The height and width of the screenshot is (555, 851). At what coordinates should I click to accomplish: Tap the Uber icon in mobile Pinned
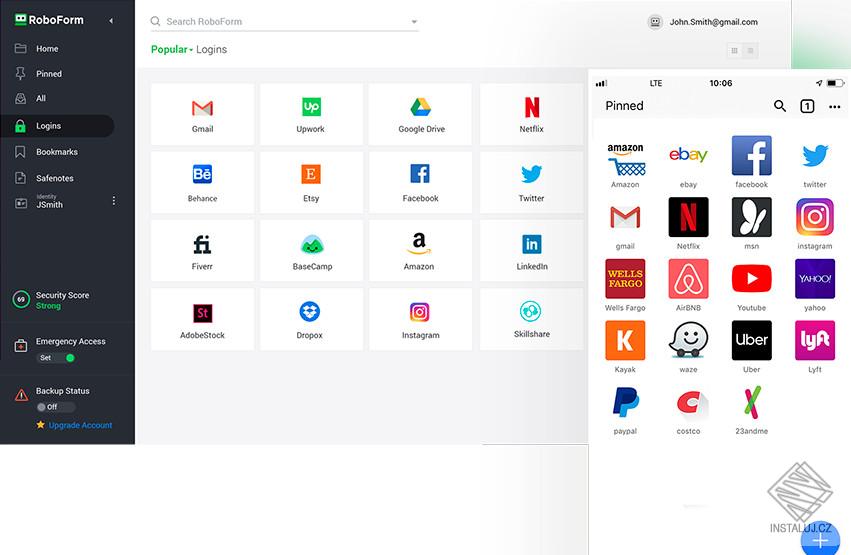(x=752, y=340)
